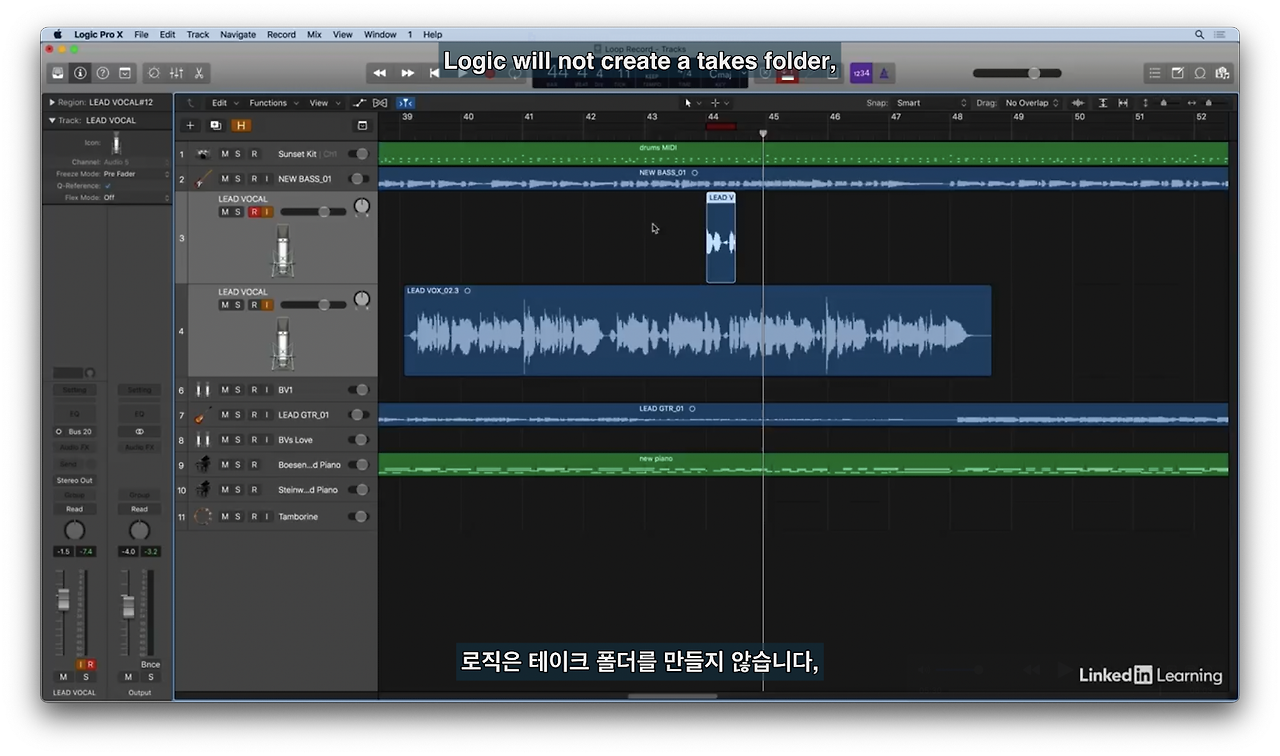Toggle the red record enable on track 3 LEAD VOCAL
Viewport: 1280px width, 756px height.
[254, 212]
